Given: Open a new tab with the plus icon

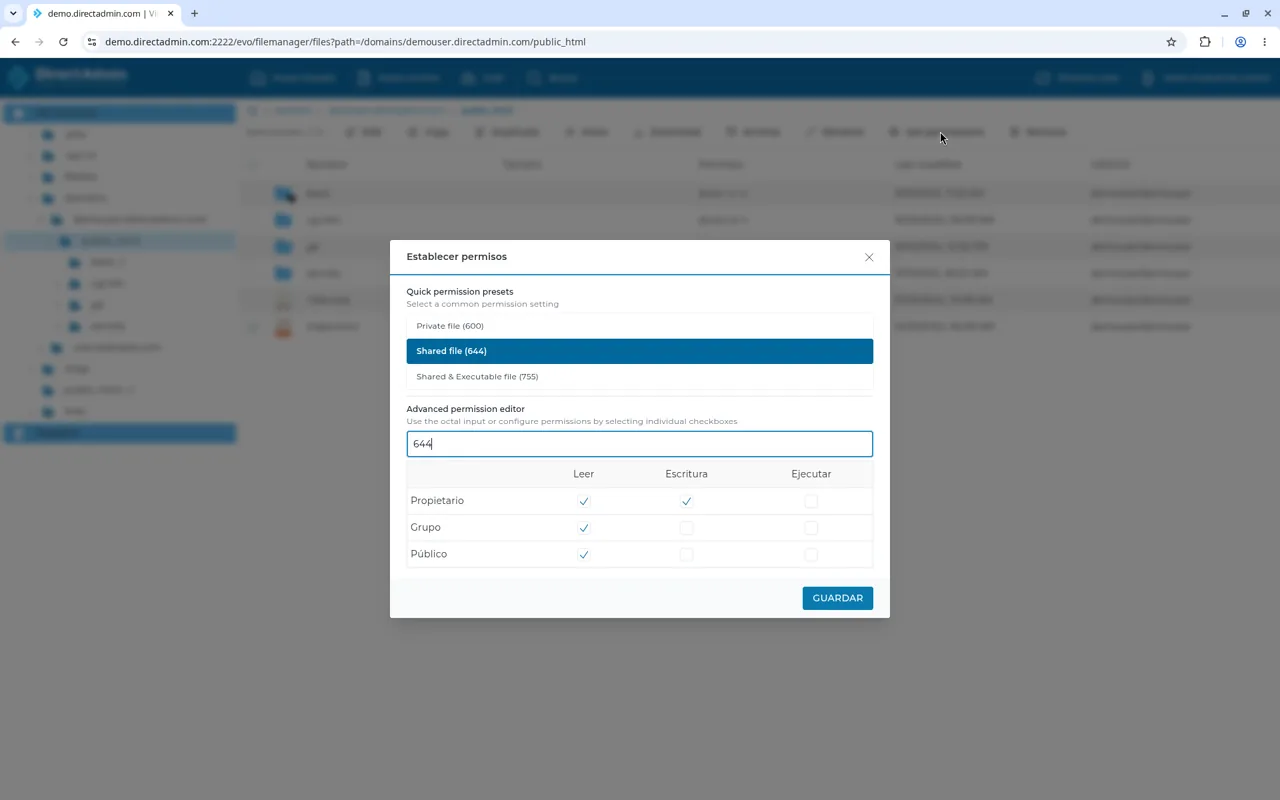Looking at the screenshot, I should (x=194, y=14).
